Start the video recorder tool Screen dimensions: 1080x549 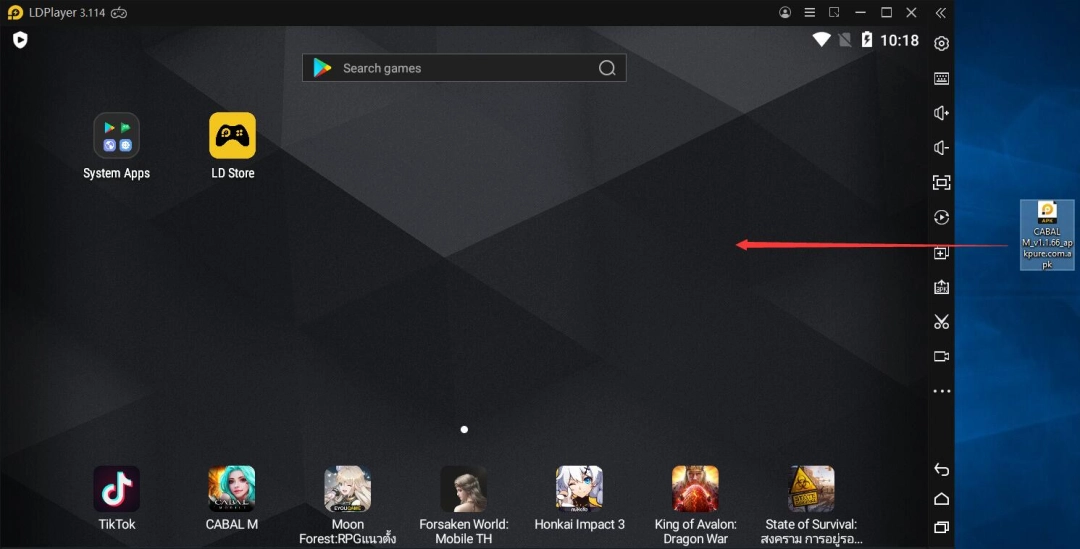tap(941, 356)
